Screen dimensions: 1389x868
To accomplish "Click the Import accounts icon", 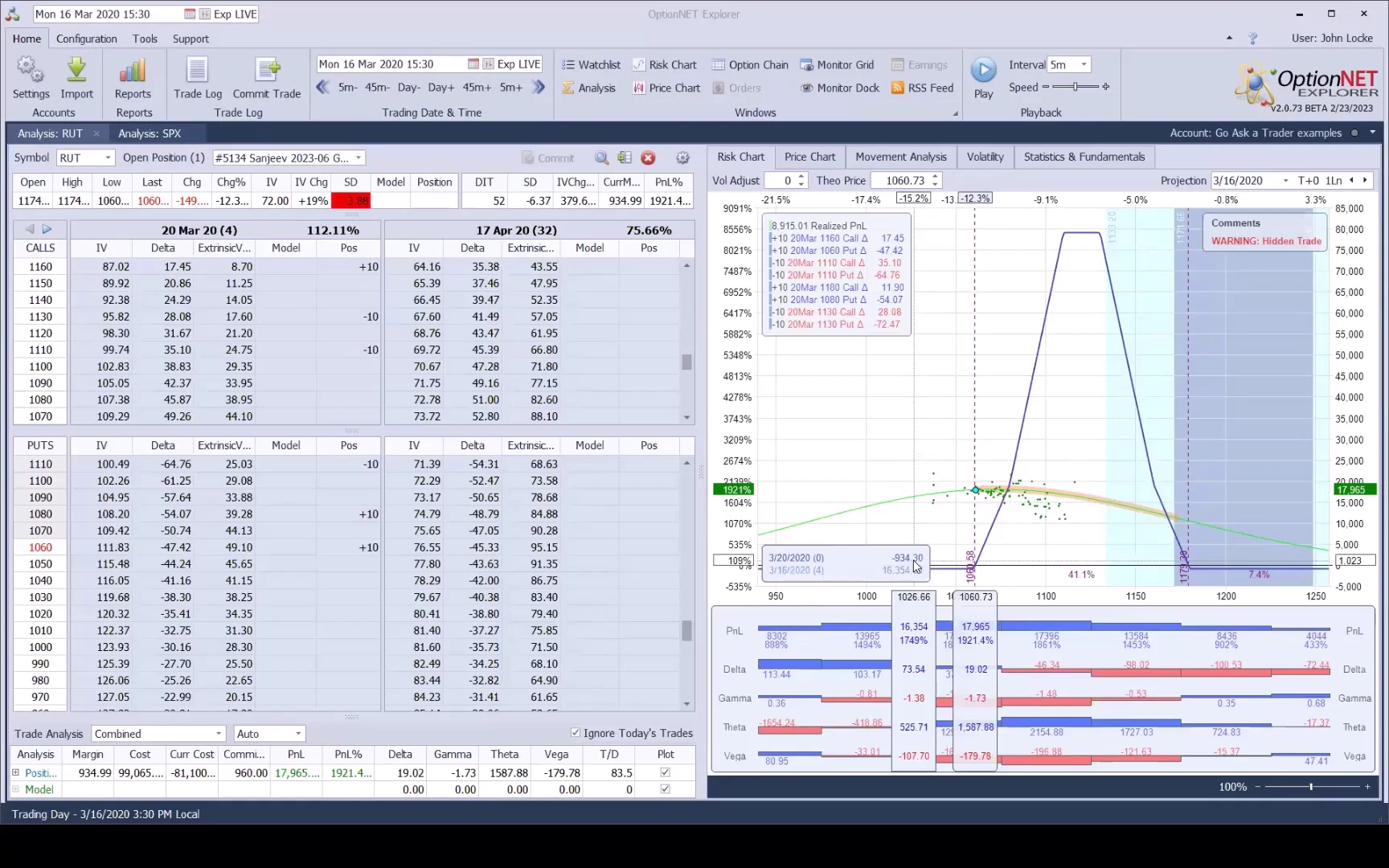I will 76,78.
